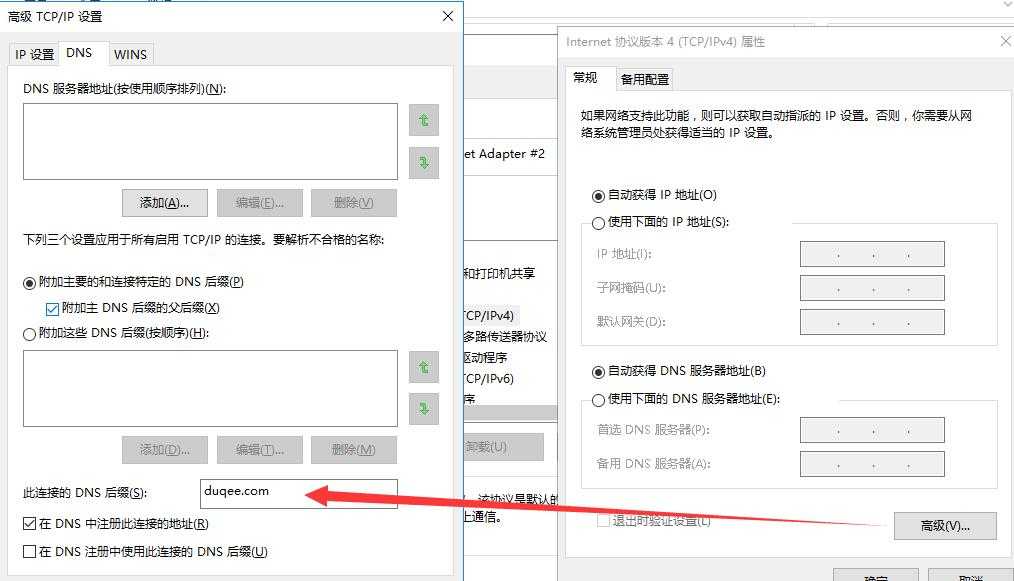Toggle 退出时验证设置 checkbox

click(x=653, y=521)
